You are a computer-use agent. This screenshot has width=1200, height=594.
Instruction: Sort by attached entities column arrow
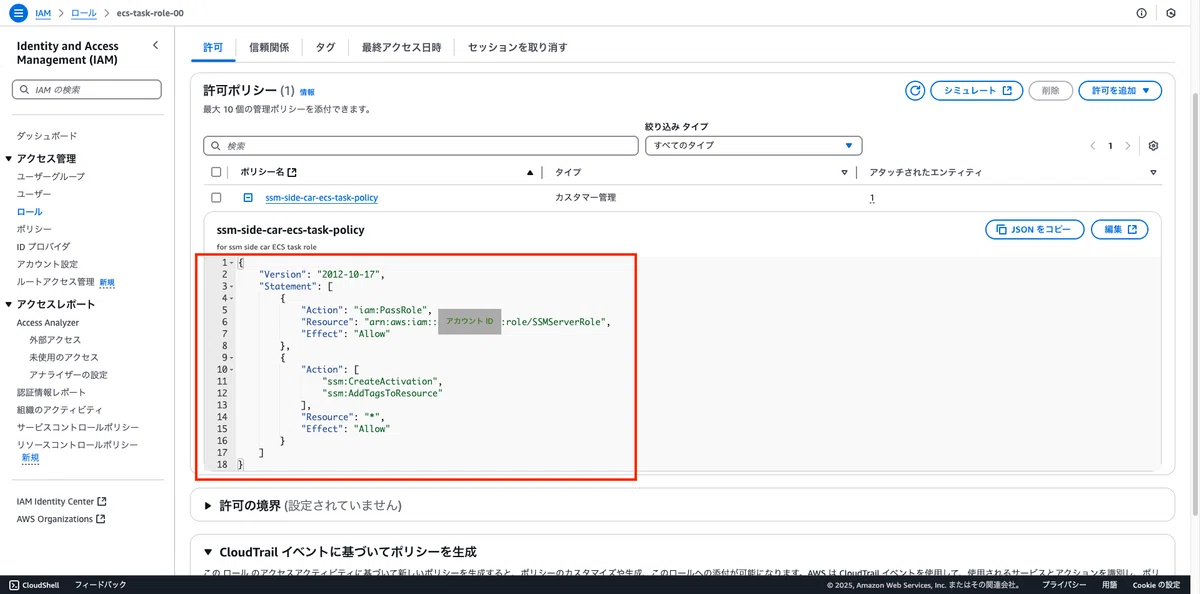click(1154, 173)
